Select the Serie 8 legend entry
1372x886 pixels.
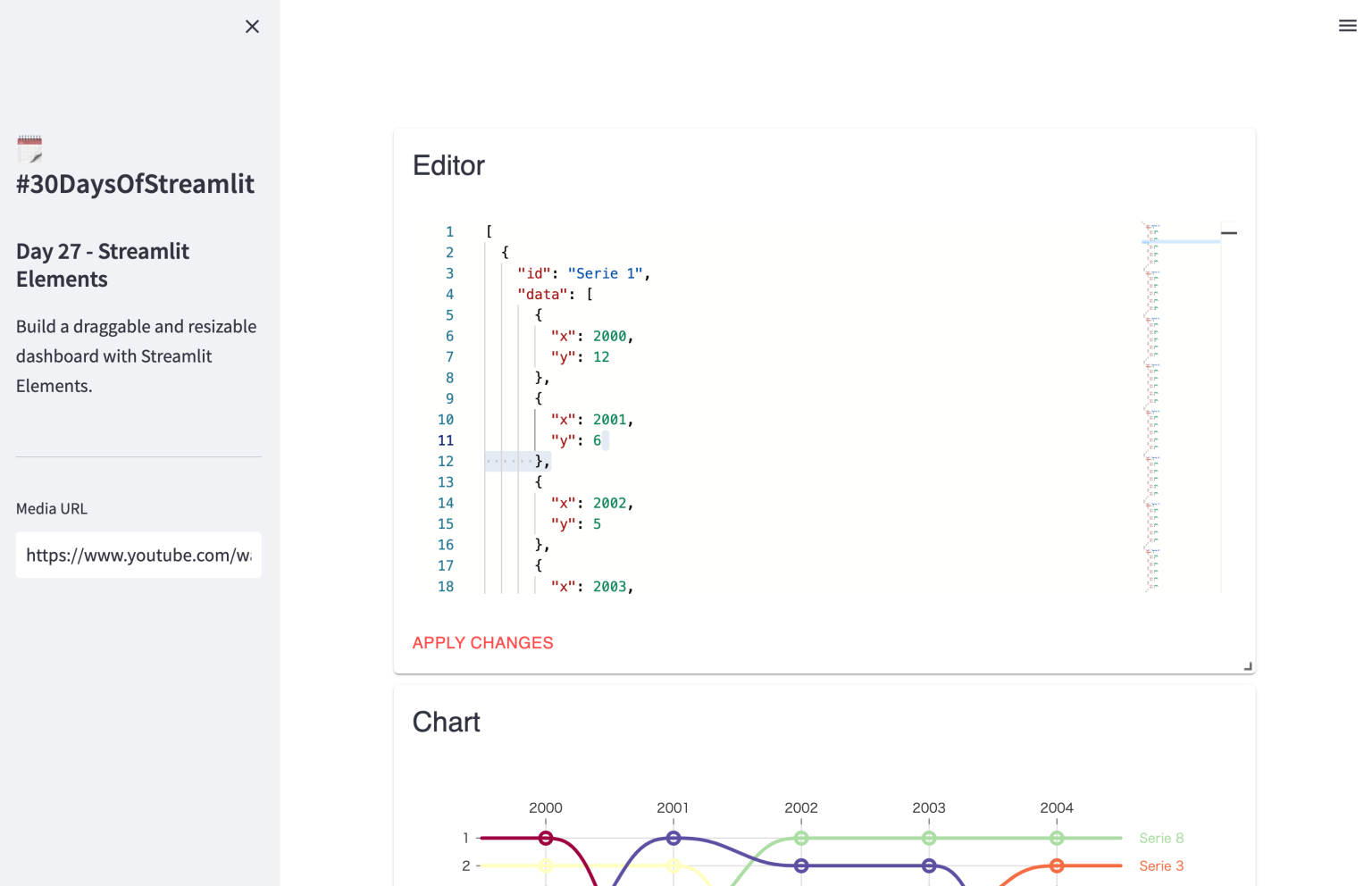(x=1160, y=839)
